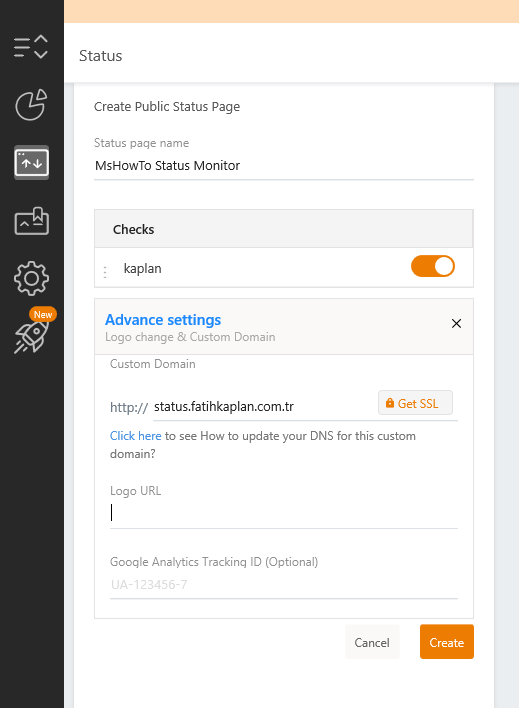Focus the Logo URL input field

284,513
